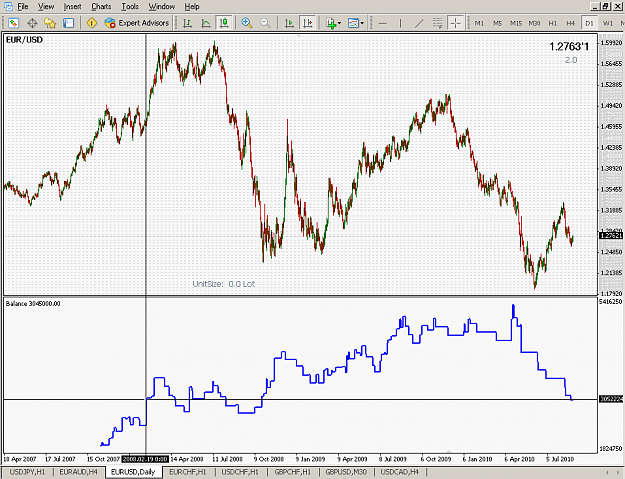Zoom in on the chart
Screen dimensions: 625x479
point(247,23)
